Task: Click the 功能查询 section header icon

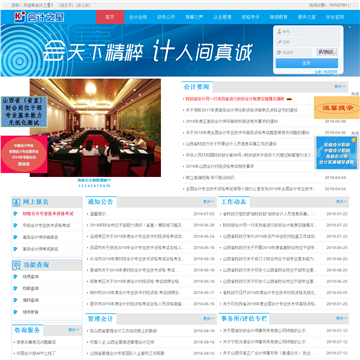Action: click(x=16, y=265)
